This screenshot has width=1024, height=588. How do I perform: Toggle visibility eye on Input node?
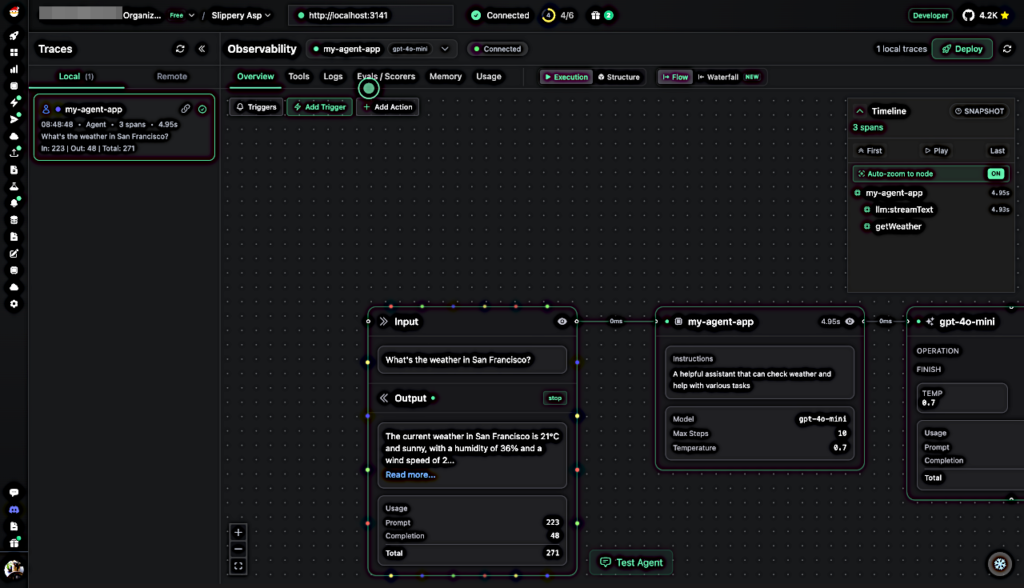click(x=562, y=322)
